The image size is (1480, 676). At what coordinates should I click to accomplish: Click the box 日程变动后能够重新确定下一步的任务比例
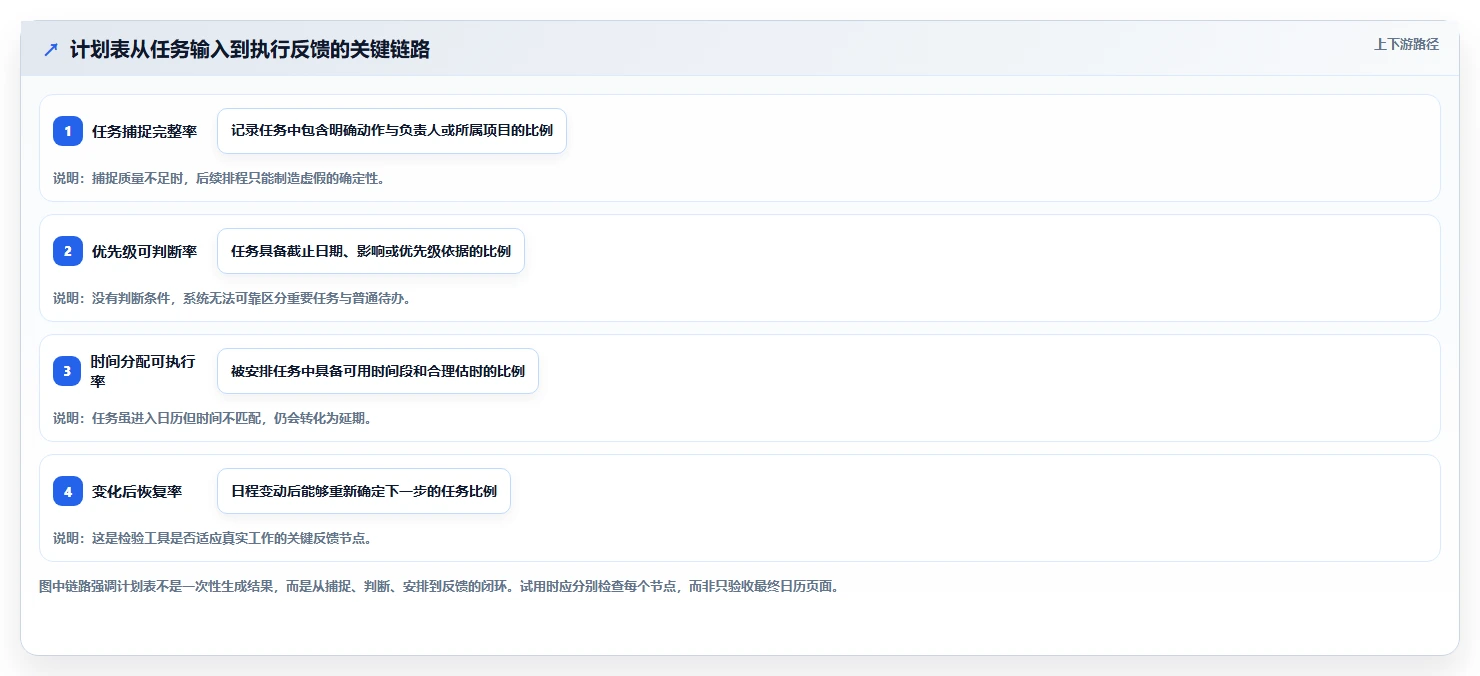(364, 491)
